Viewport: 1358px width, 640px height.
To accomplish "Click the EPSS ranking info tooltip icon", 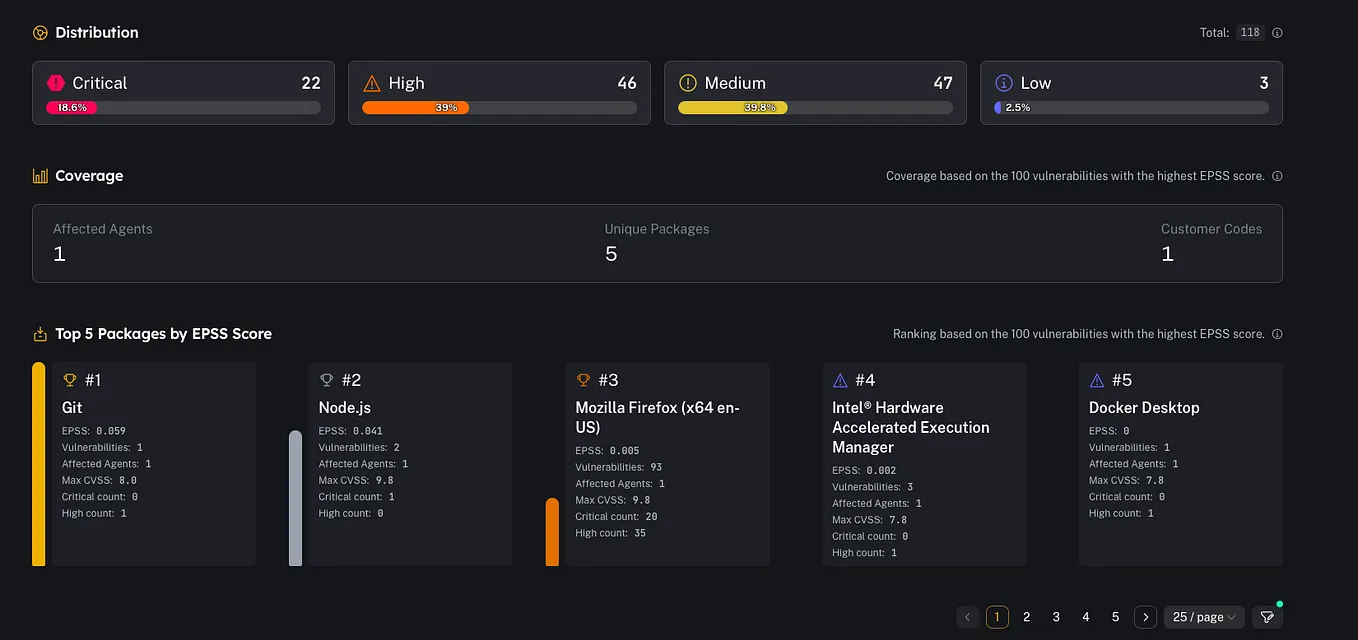I will pos(1277,334).
